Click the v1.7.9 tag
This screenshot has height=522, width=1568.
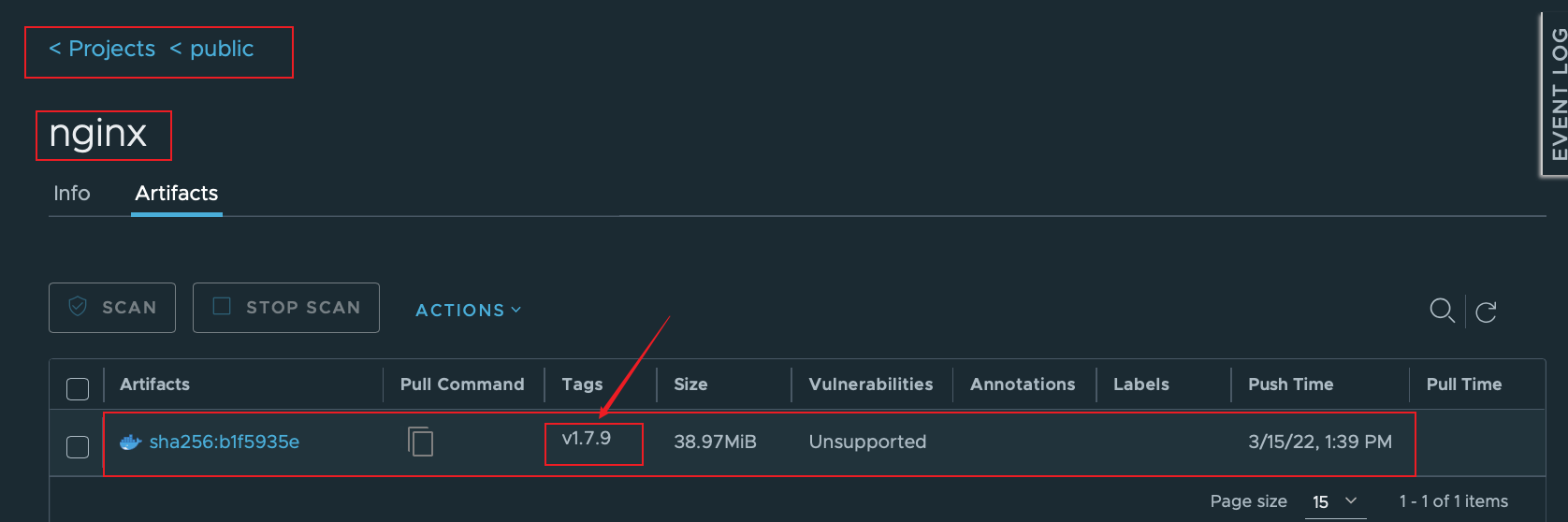[586, 439]
